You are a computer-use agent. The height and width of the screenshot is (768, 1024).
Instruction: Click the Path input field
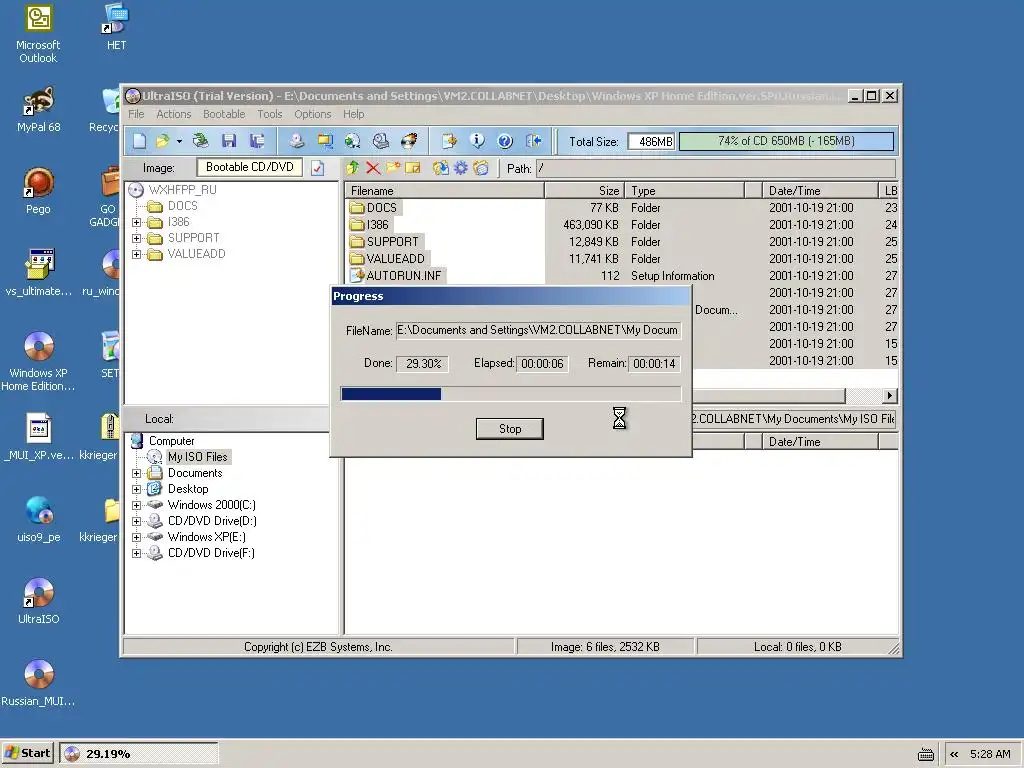point(716,168)
